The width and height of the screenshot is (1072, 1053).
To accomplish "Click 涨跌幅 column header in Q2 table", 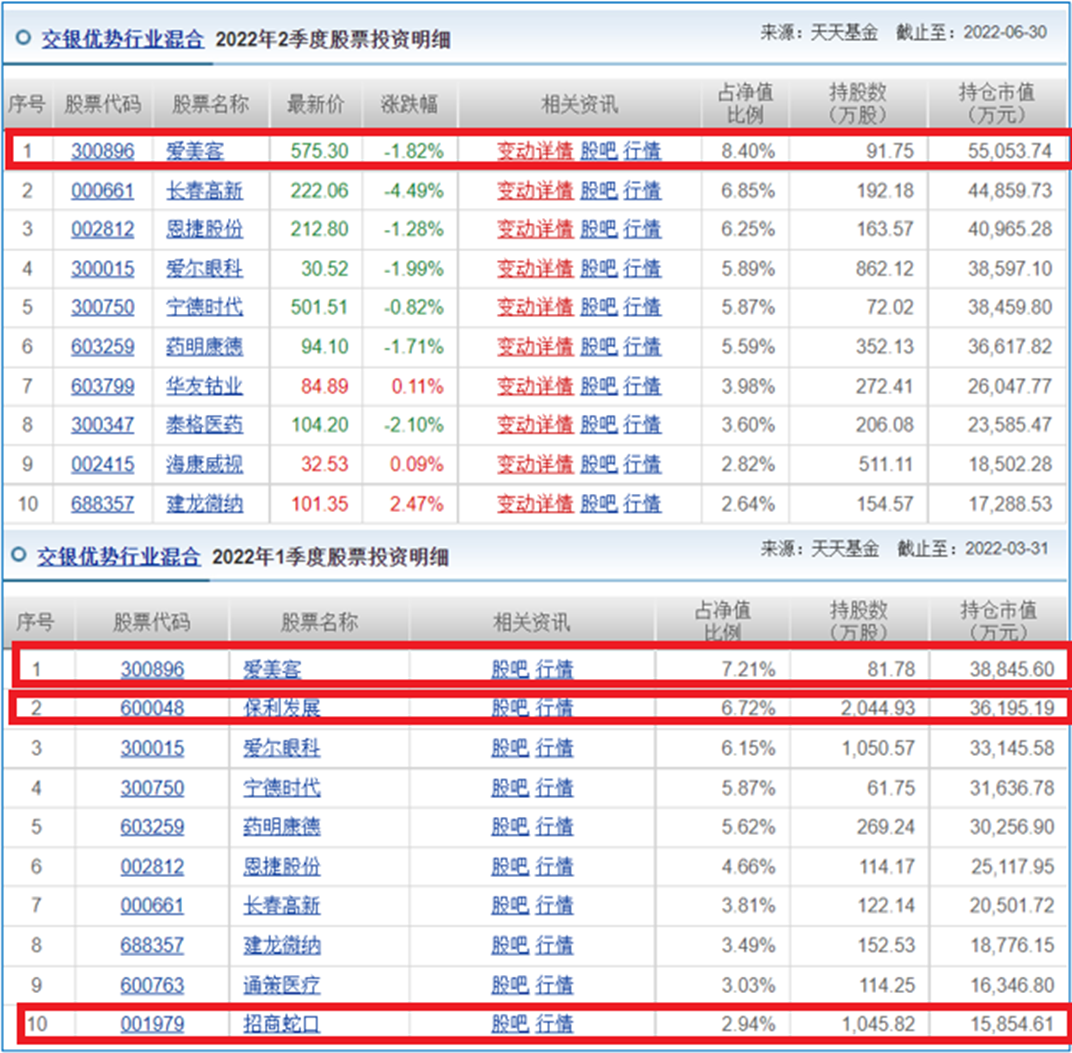I will [x=409, y=104].
